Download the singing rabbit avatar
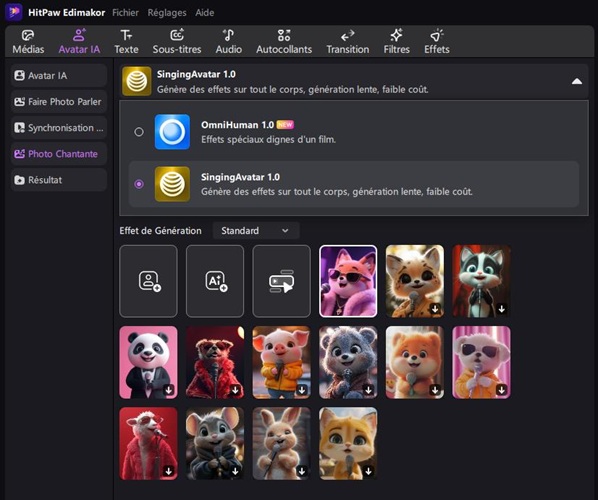598x500 pixels. click(x=302, y=471)
